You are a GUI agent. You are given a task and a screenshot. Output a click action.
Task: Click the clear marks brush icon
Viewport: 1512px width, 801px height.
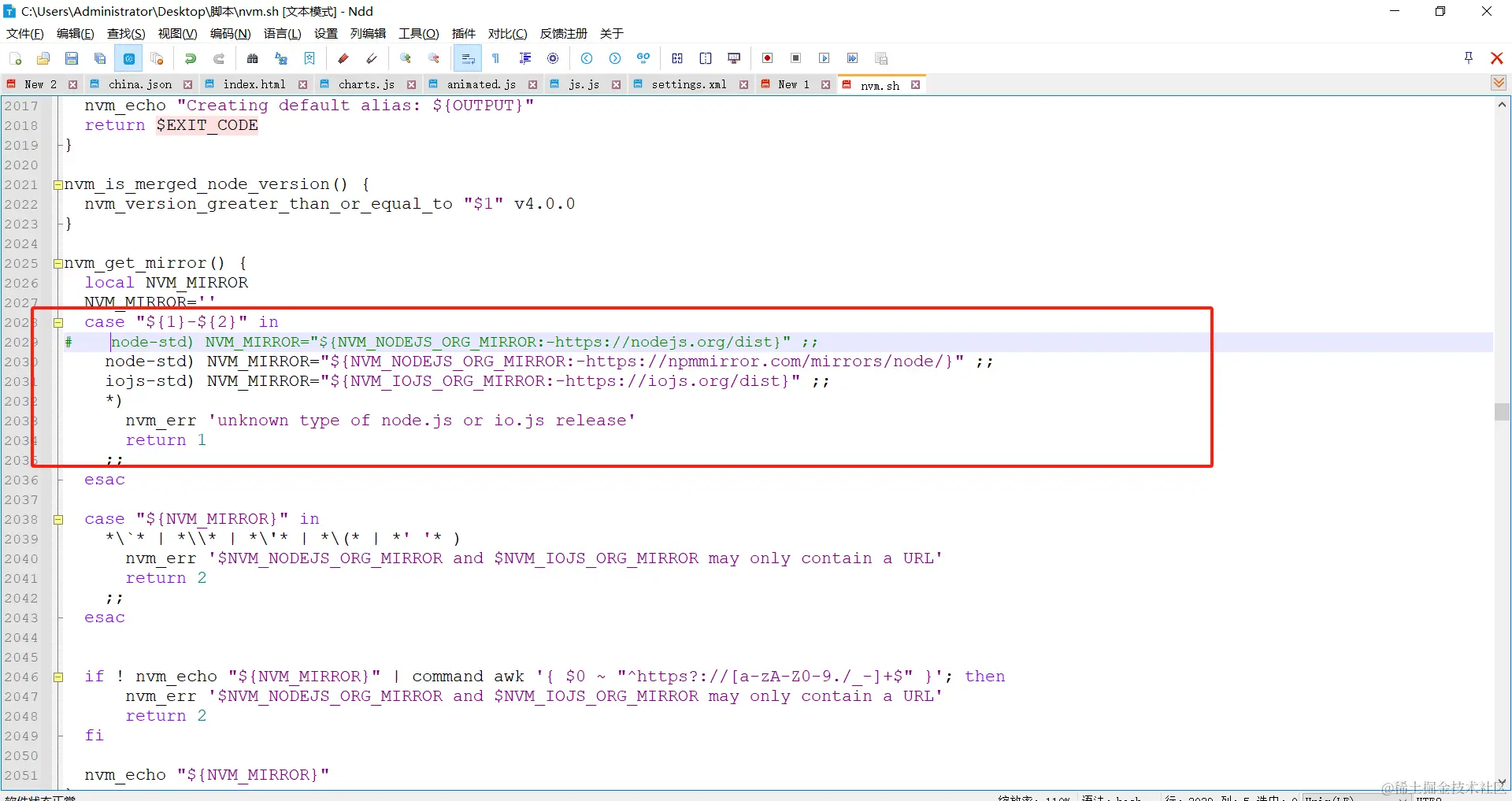(372, 58)
